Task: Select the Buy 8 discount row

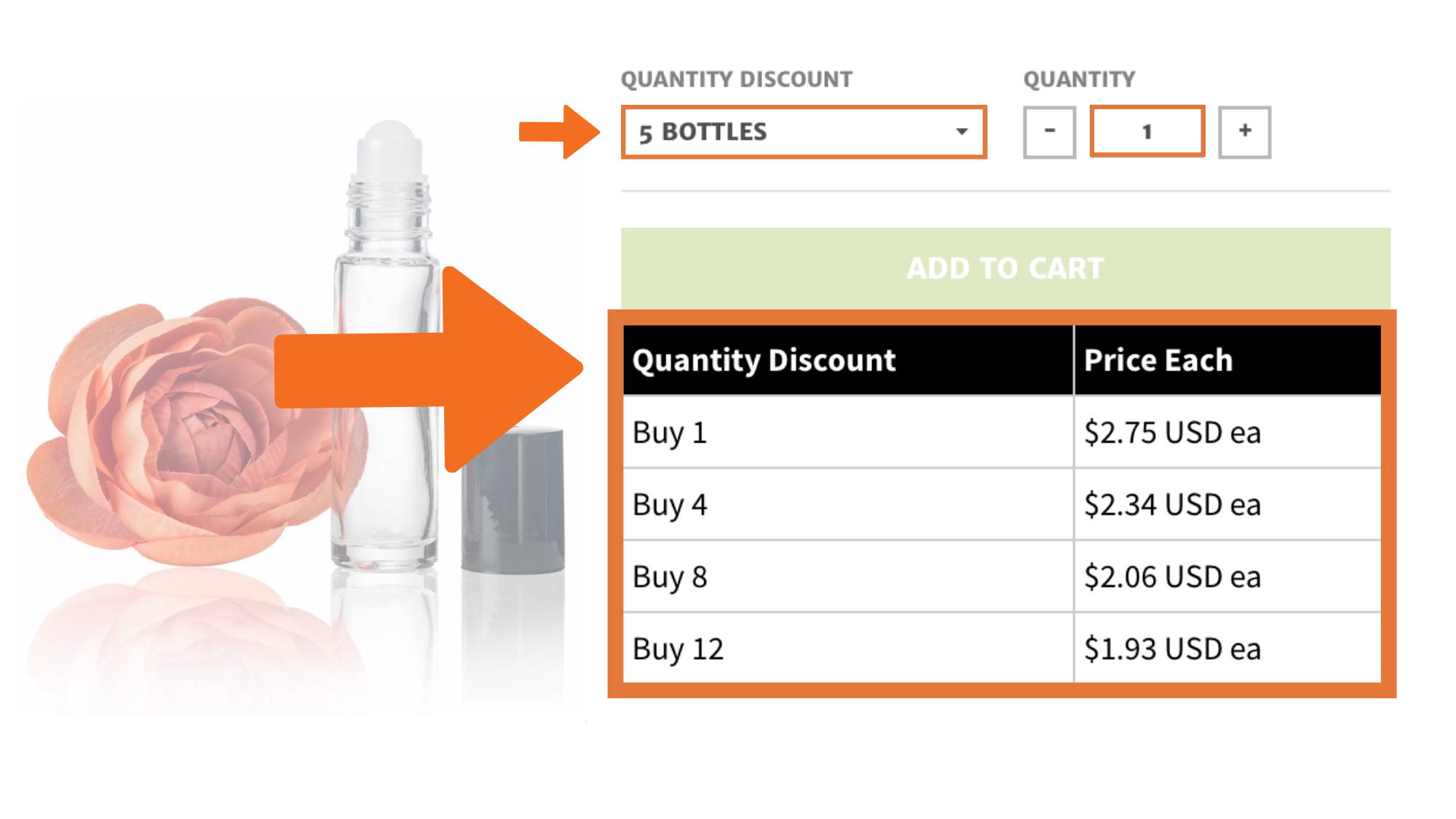Action: click(1002, 577)
